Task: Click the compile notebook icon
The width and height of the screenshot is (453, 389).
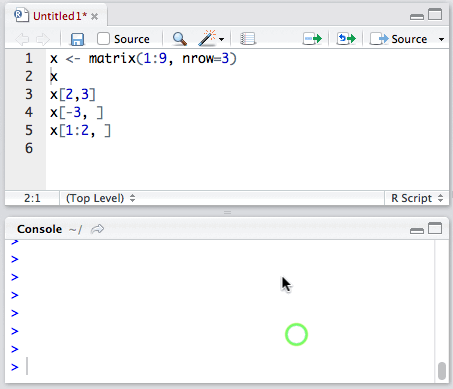Action: 248,39
